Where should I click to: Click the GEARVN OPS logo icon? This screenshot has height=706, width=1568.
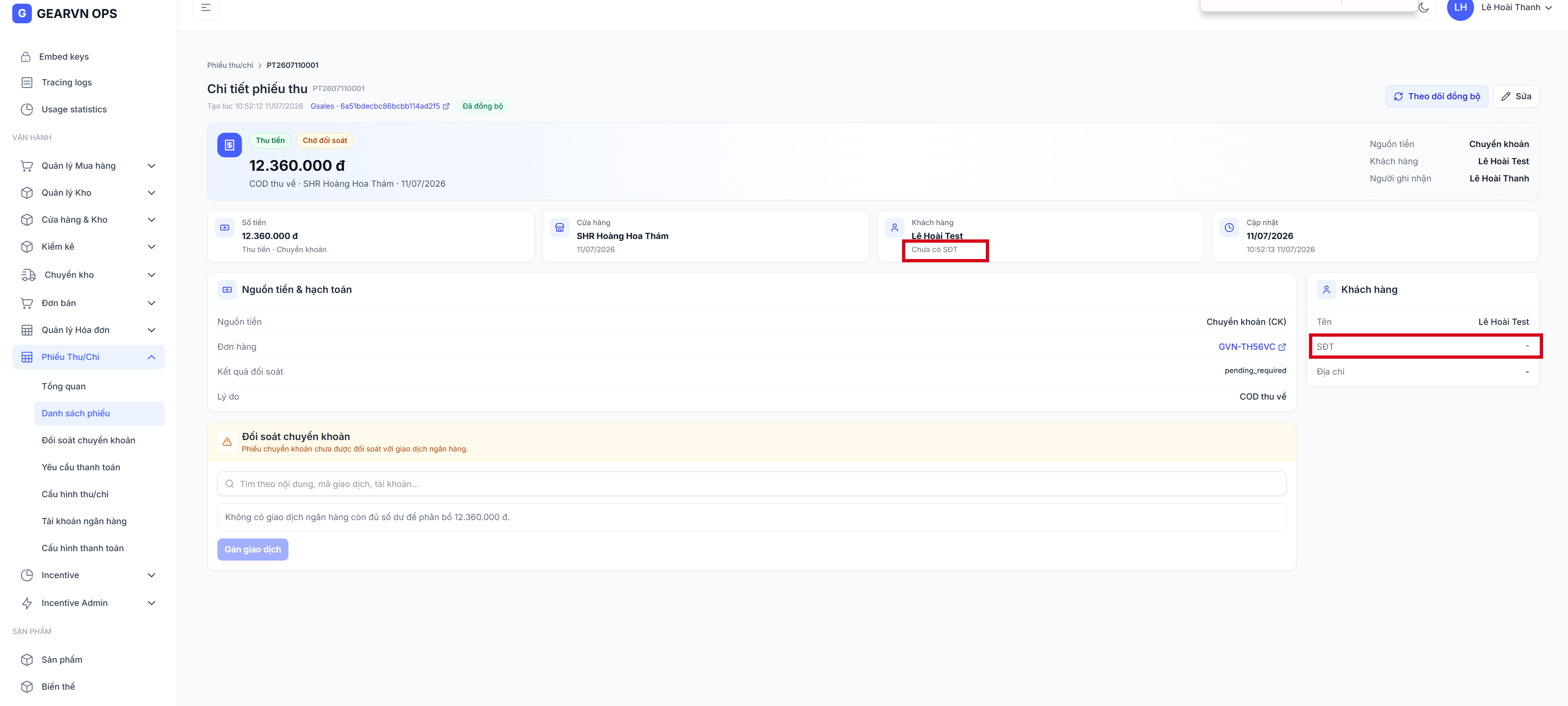click(x=22, y=13)
